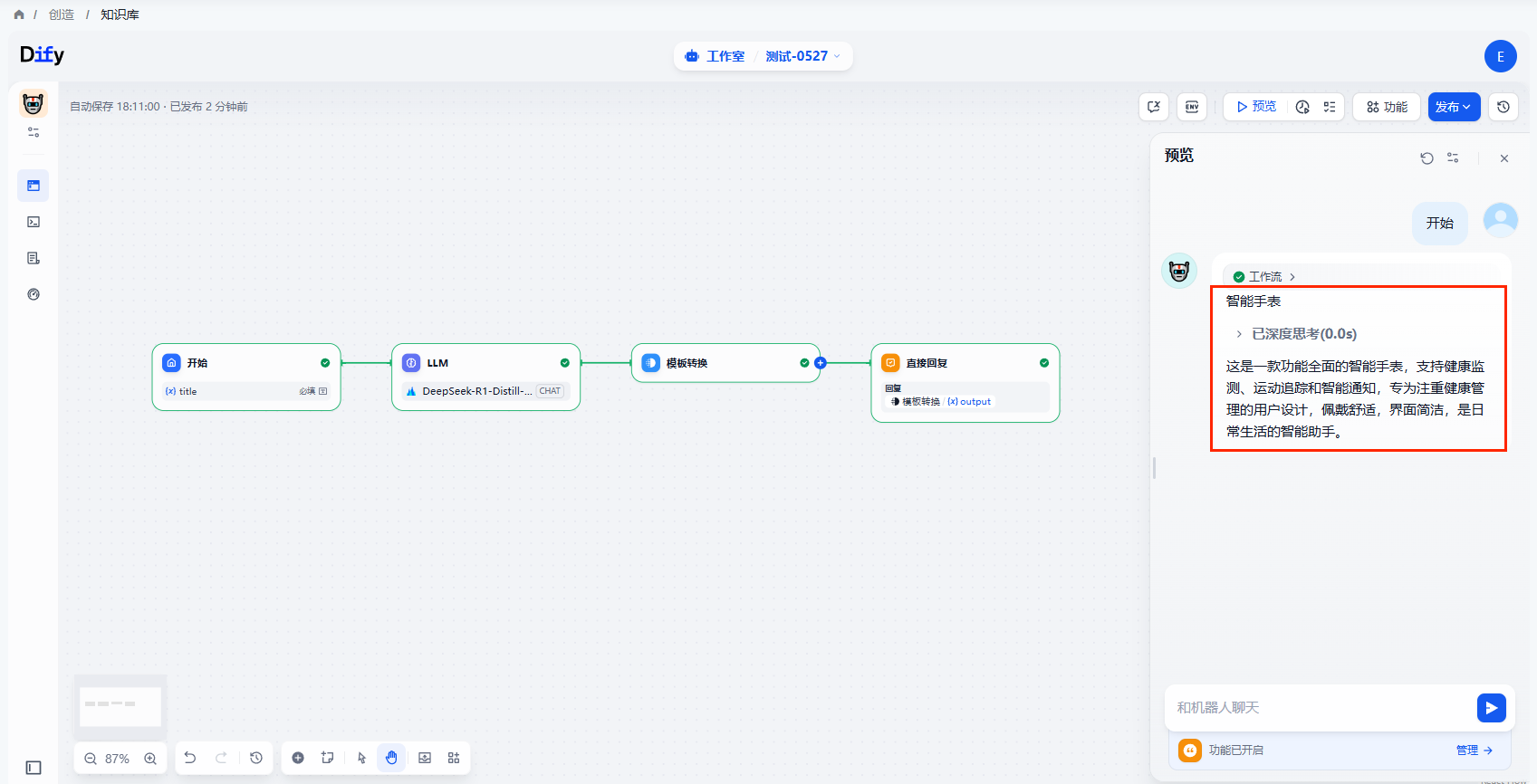The height and width of the screenshot is (784, 1537).
Task: Organize nodes with the auto-layout icon
Action: pyautogui.click(x=454, y=758)
